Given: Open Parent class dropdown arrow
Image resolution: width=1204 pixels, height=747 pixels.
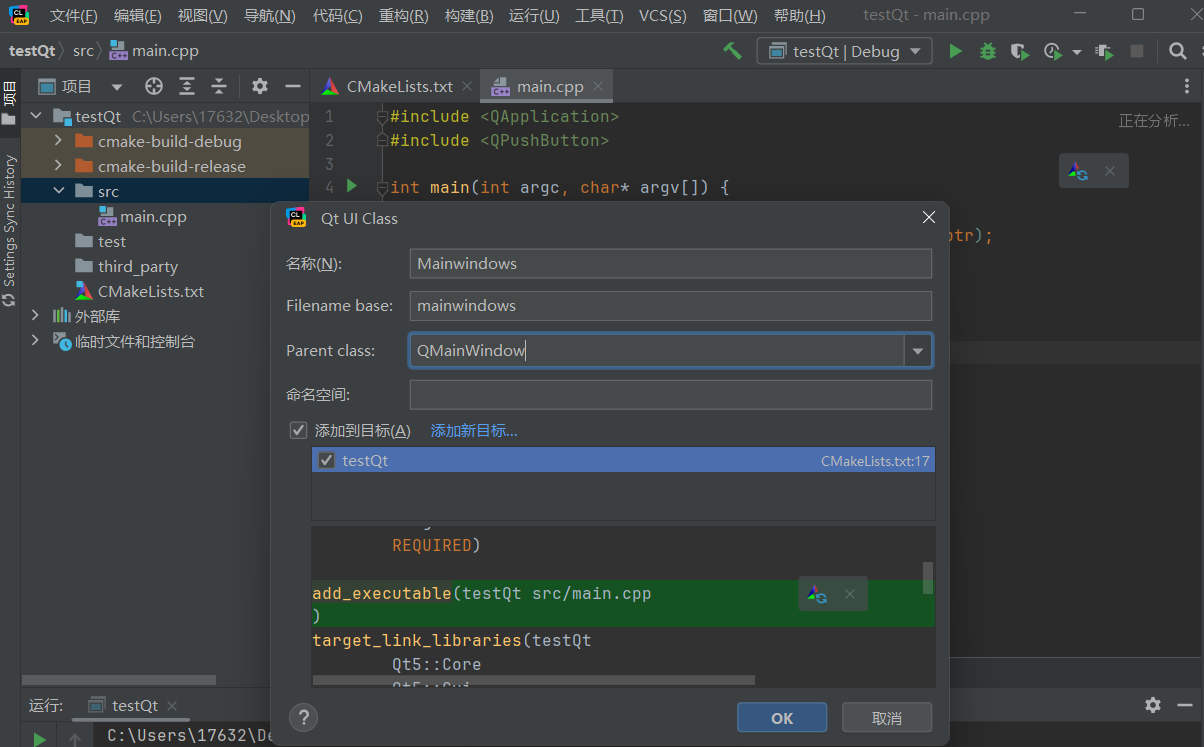Looking at the screenshot, I should [x=919, y=351].
